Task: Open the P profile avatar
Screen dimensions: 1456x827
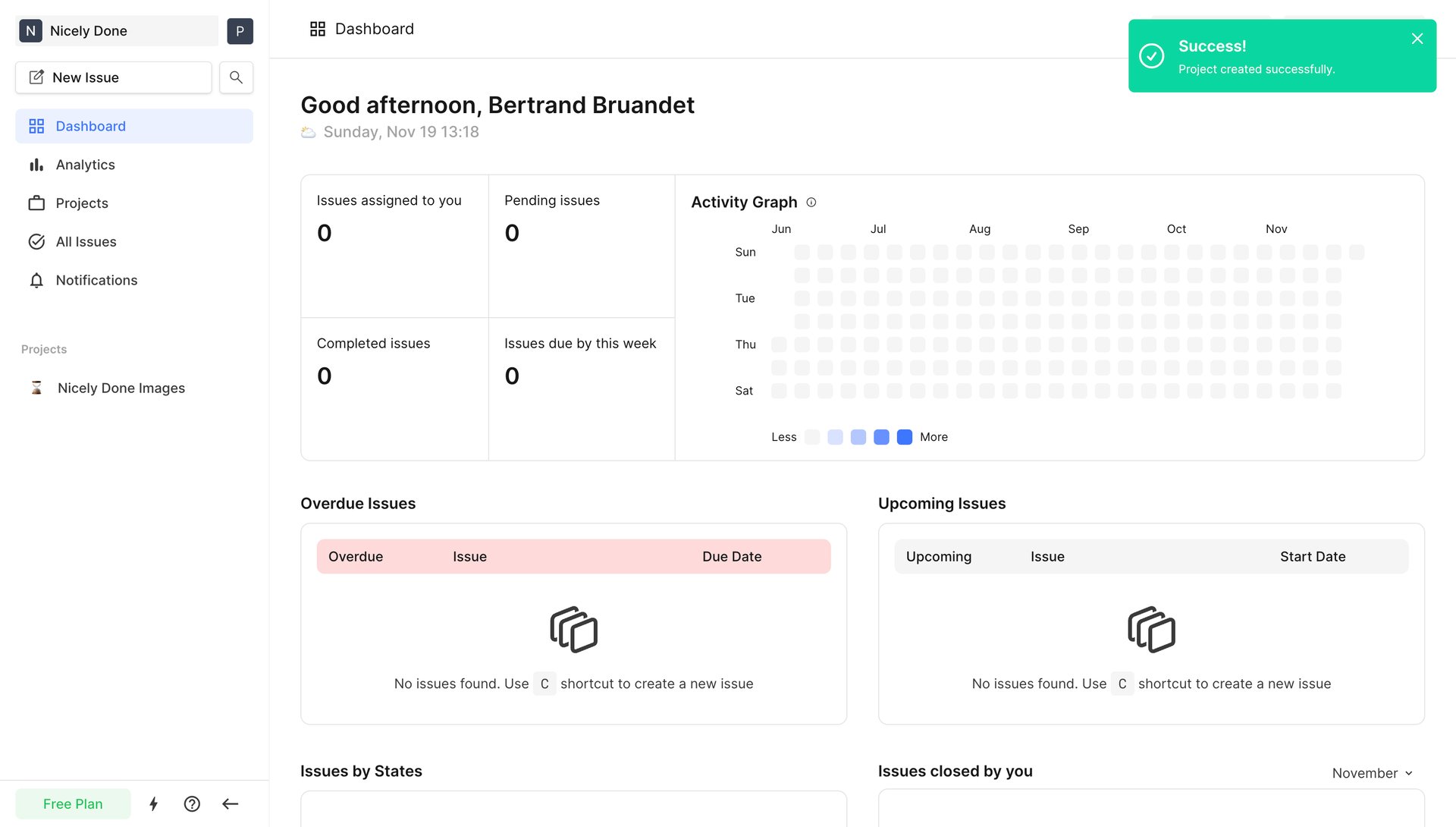Action: pyautogui.click(x=240, y=31)
